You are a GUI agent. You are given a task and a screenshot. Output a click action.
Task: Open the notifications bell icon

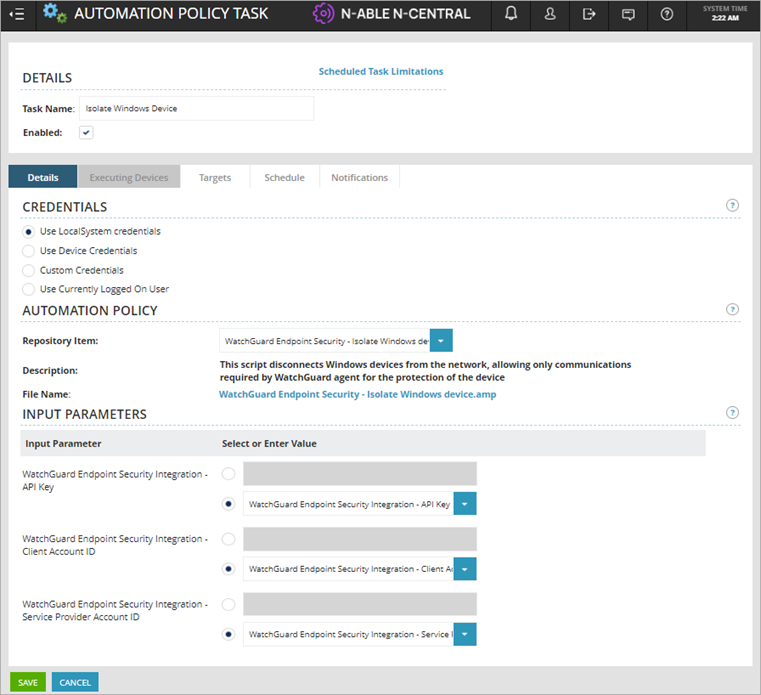pos(511,14)
